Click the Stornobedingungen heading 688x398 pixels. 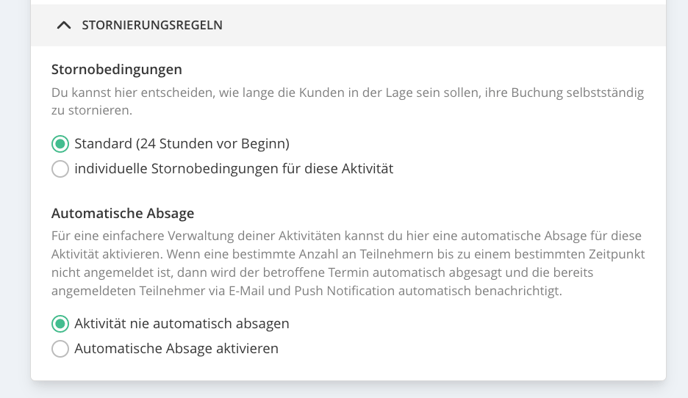[x=117, y=70]
